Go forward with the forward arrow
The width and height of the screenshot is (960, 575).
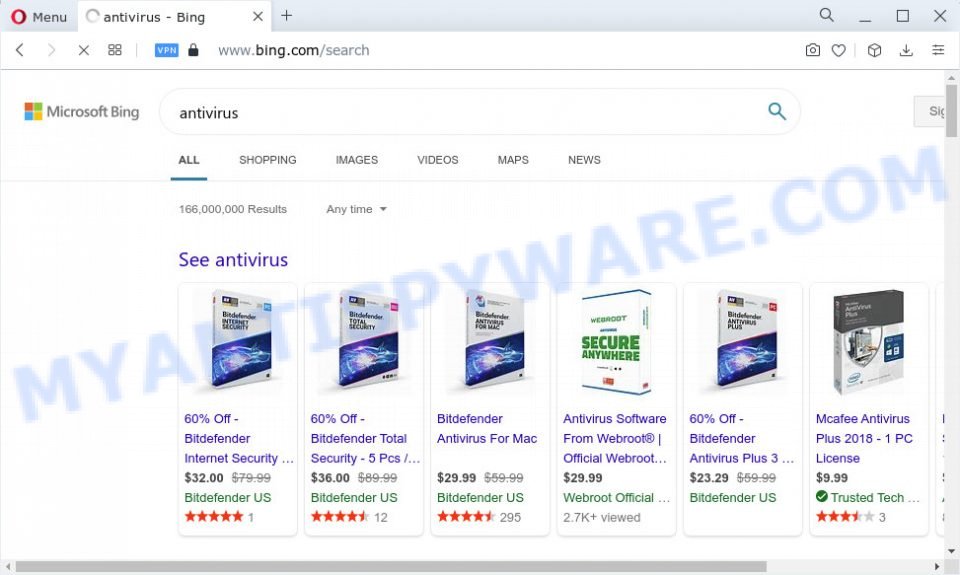[51, 50]
